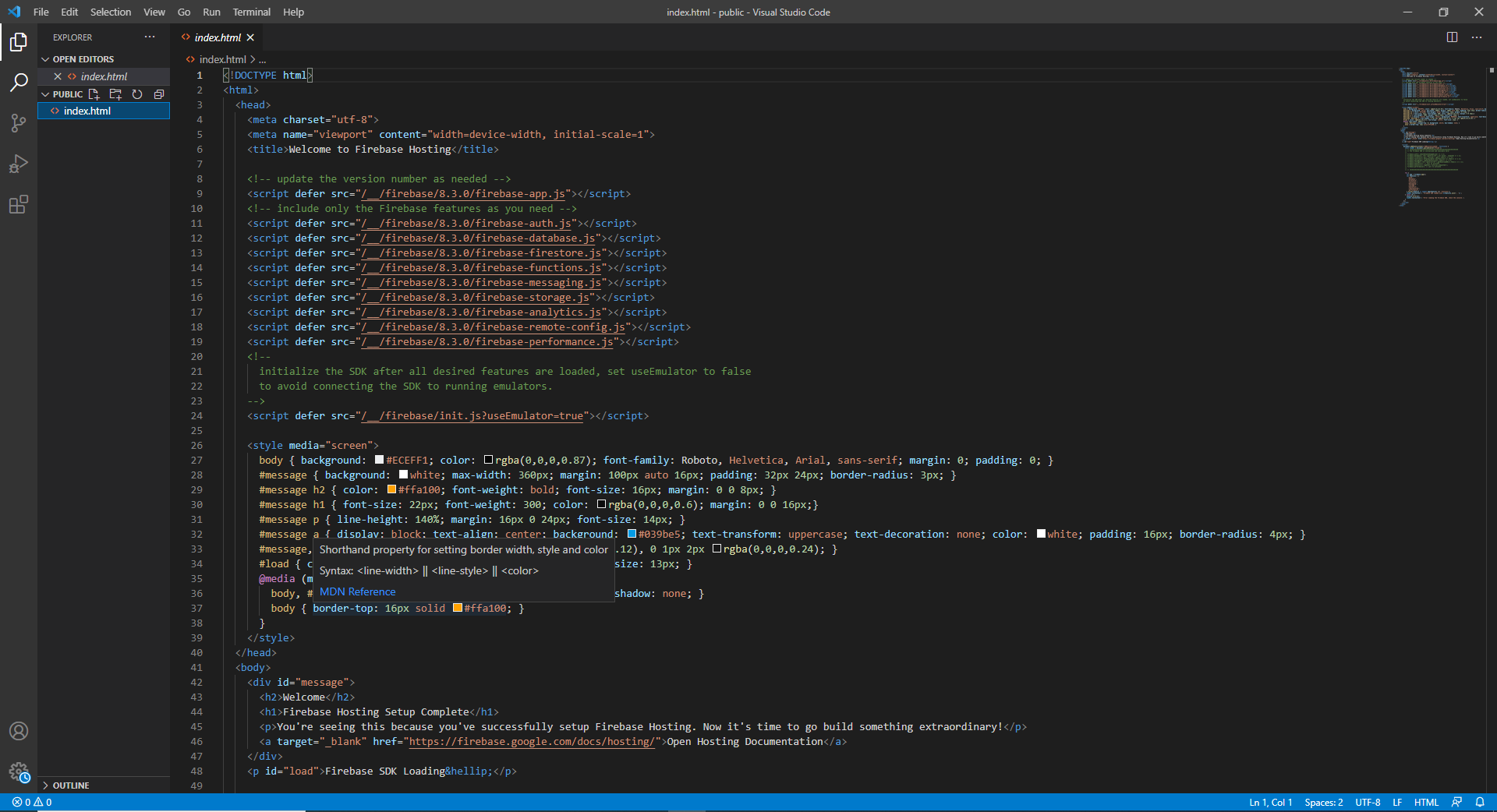The image size is (1497, 812).
Task: Click the firebase hosting docs URL
Action: [532, 742]
